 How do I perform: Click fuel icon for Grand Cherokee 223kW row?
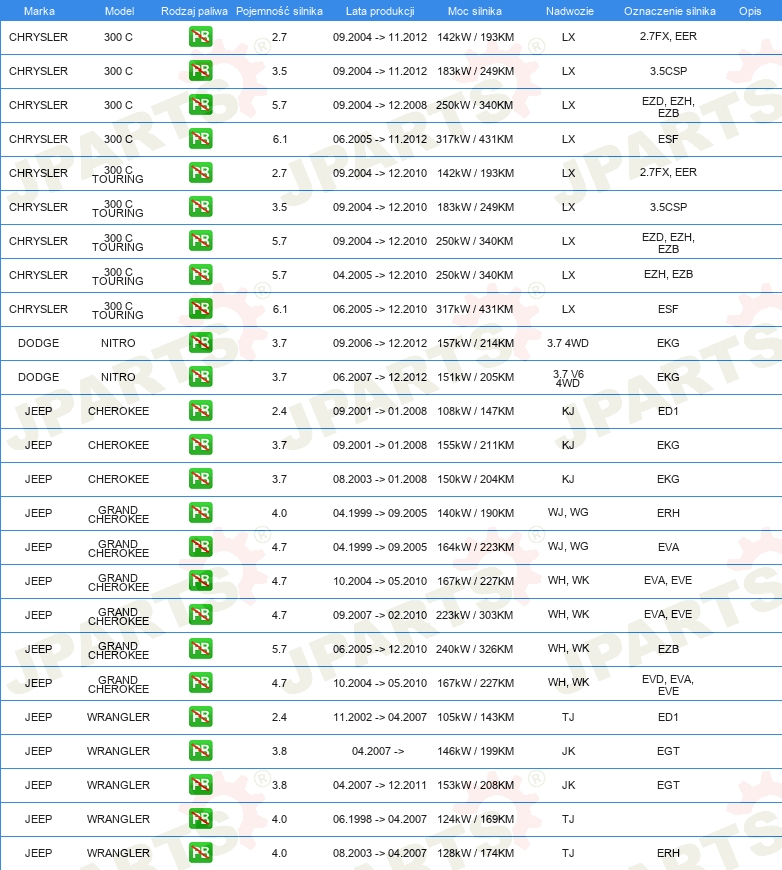tap(200, 615)
